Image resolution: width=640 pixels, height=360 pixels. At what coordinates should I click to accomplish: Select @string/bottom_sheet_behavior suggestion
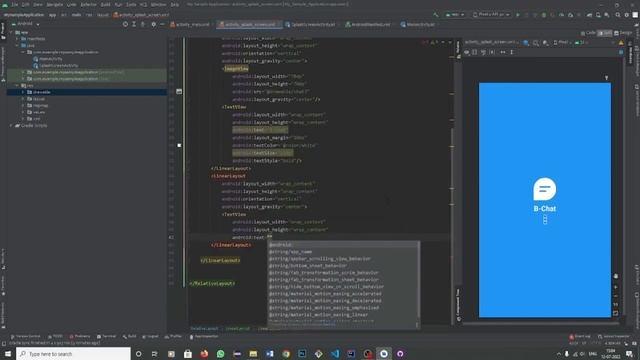click(x=308, y=266)
